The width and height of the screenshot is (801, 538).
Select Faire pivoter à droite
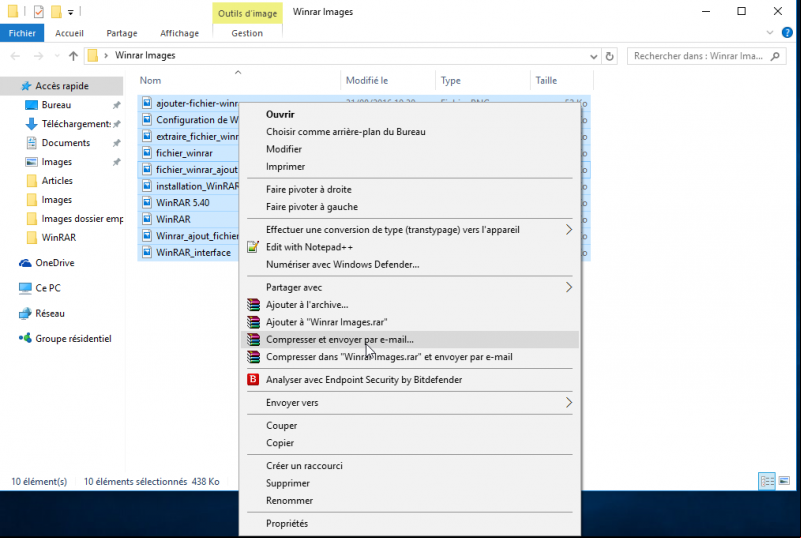coord(410,190)
